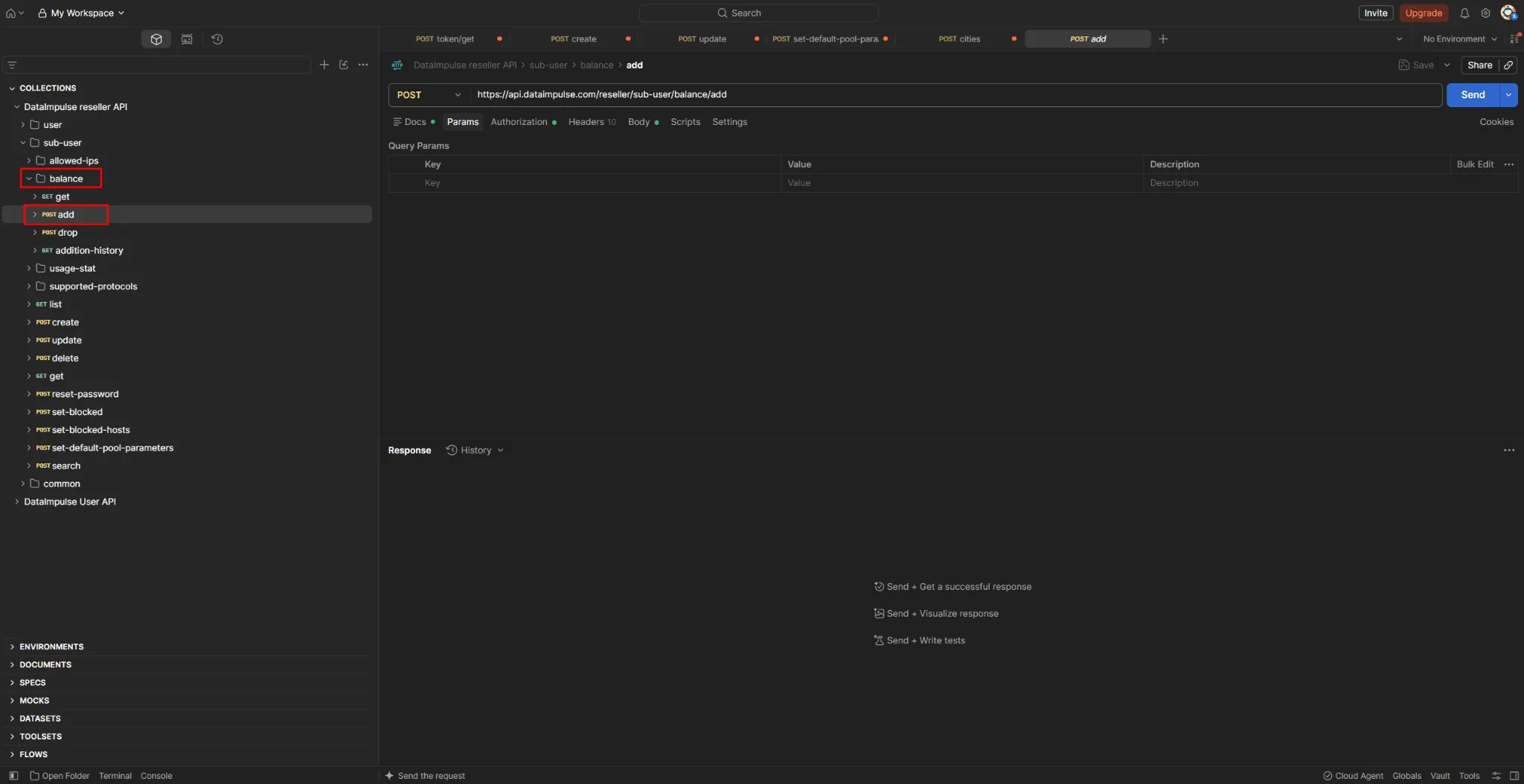Collapse the sub-user folder
The width and height of the screenshot is (1524, 784).
pyautogui.click(x=23, y=143)
